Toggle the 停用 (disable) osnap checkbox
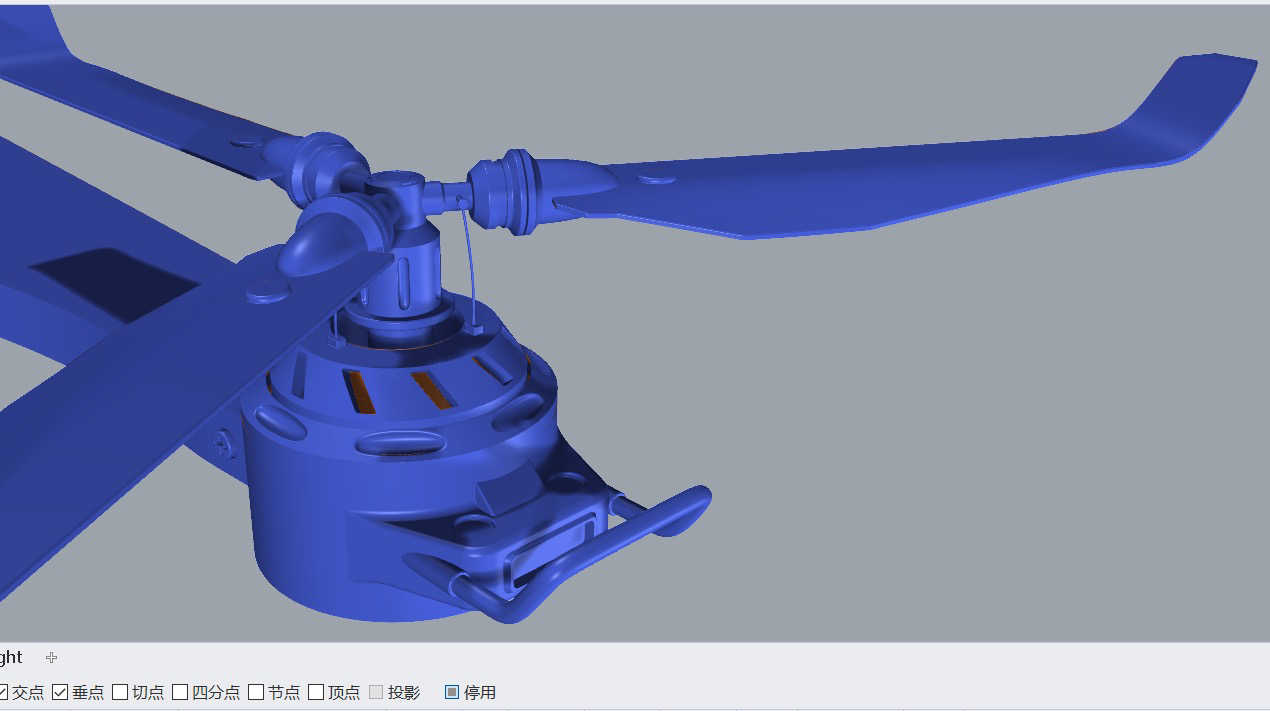This screenshot has height=711, width=1270. (x=452, y=692)
